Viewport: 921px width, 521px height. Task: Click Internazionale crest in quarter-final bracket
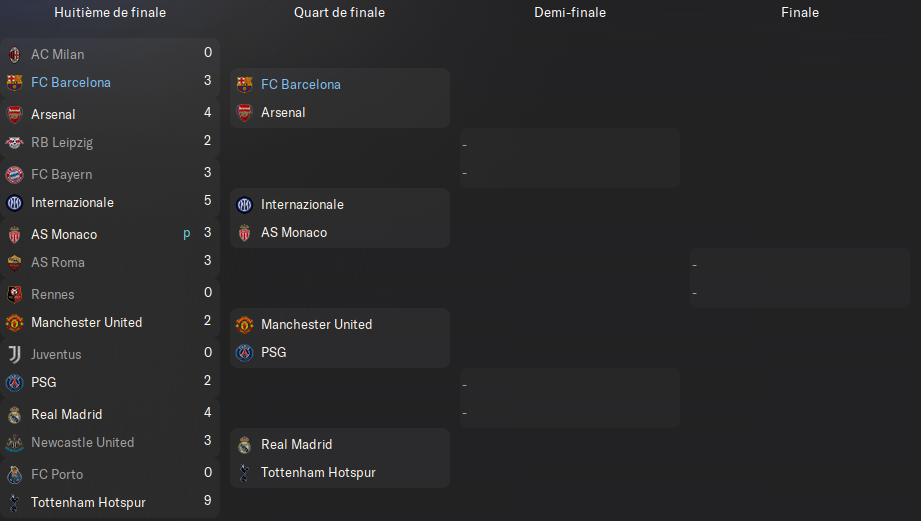click(x=244, y=204)
